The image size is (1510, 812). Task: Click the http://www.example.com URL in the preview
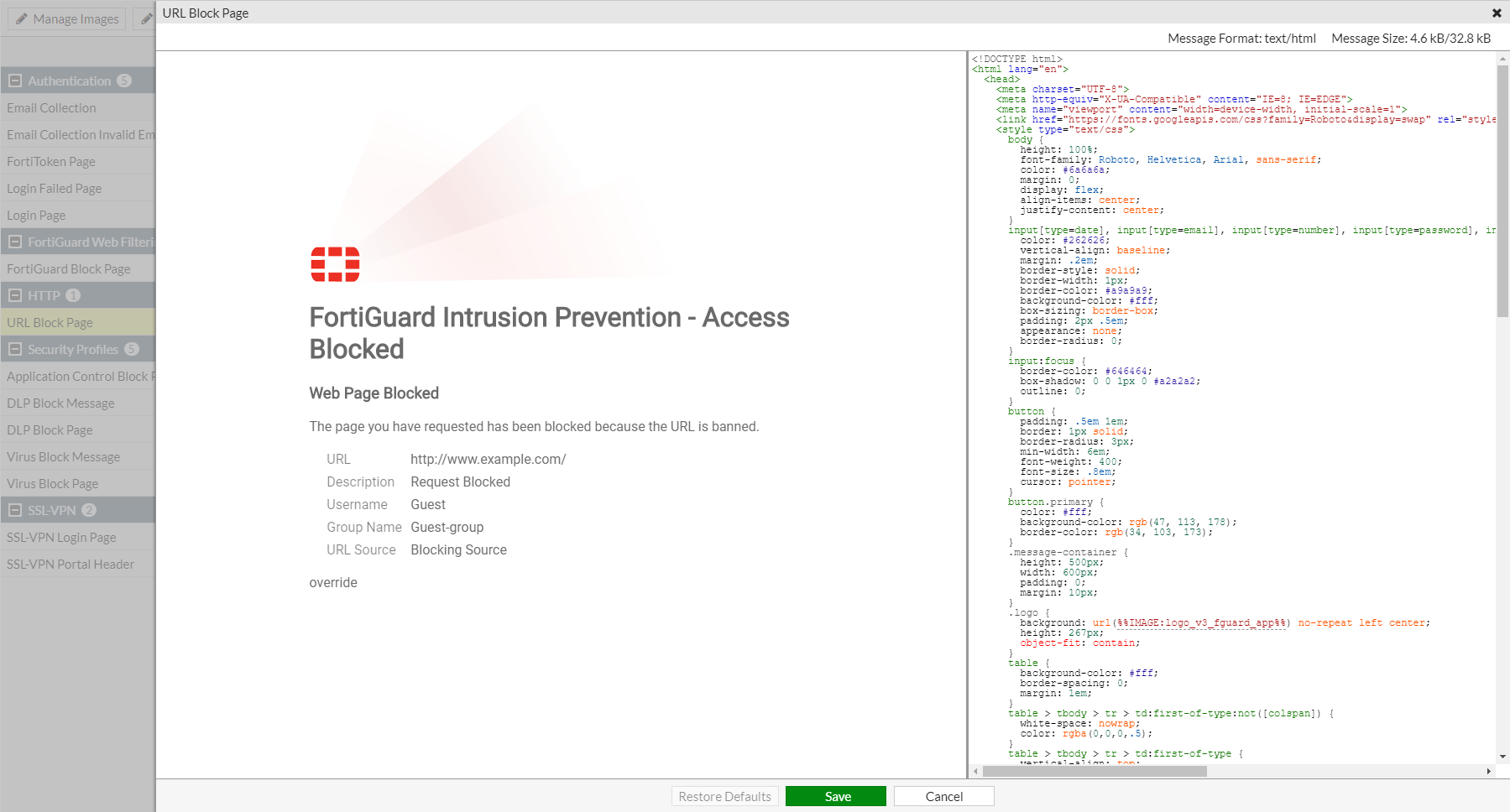coord(487,459)
